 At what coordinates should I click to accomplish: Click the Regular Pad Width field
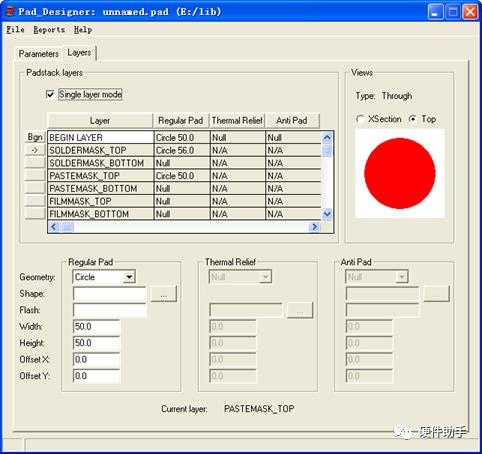click(96, 326)
